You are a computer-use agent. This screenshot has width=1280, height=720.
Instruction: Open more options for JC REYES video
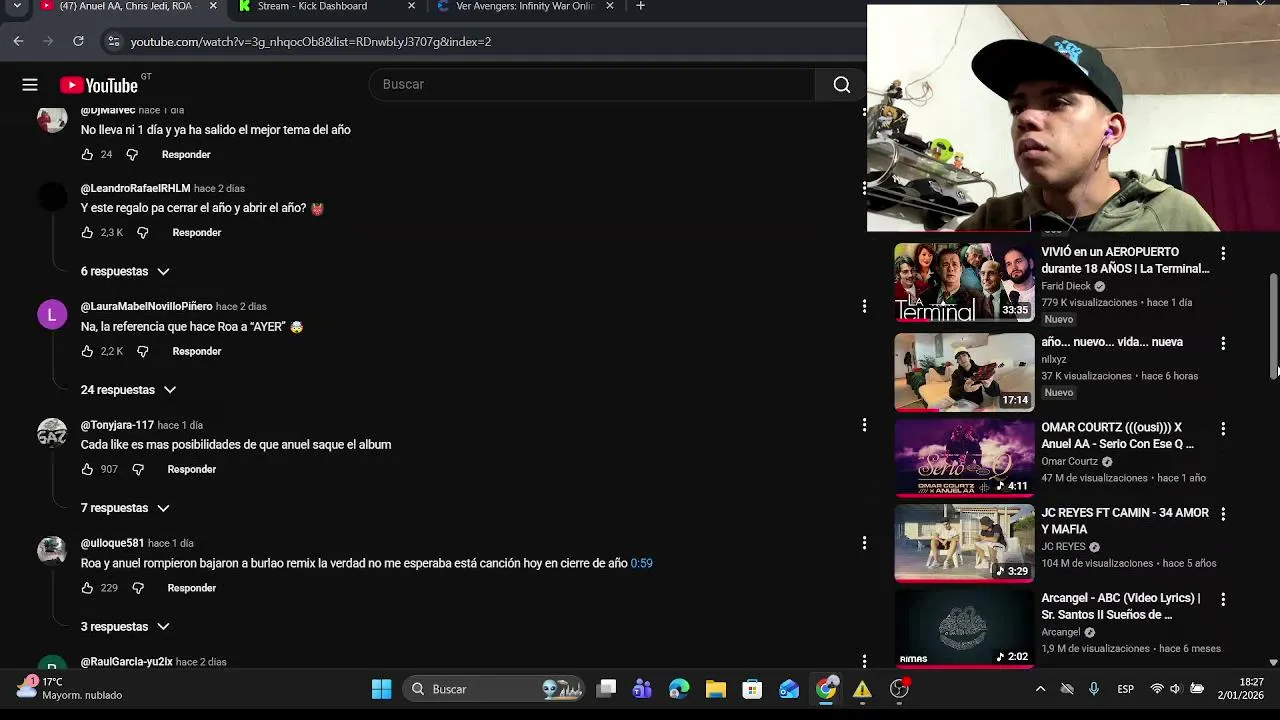coord(1223,514)
